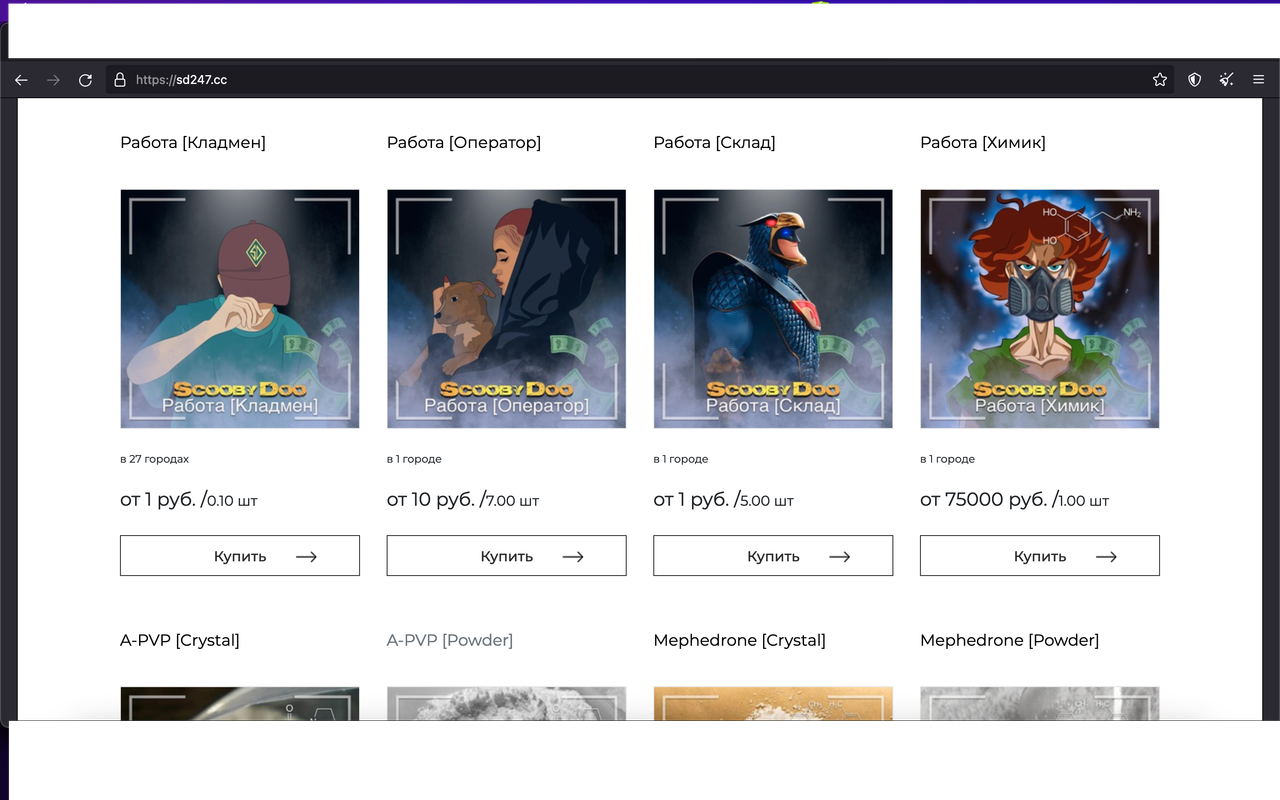
Task: Click Купить under Работа [Оператор]
Action: point(506,556)
